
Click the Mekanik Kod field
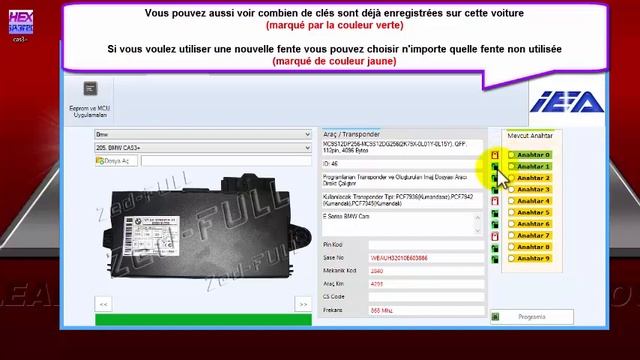coord(427,271)
